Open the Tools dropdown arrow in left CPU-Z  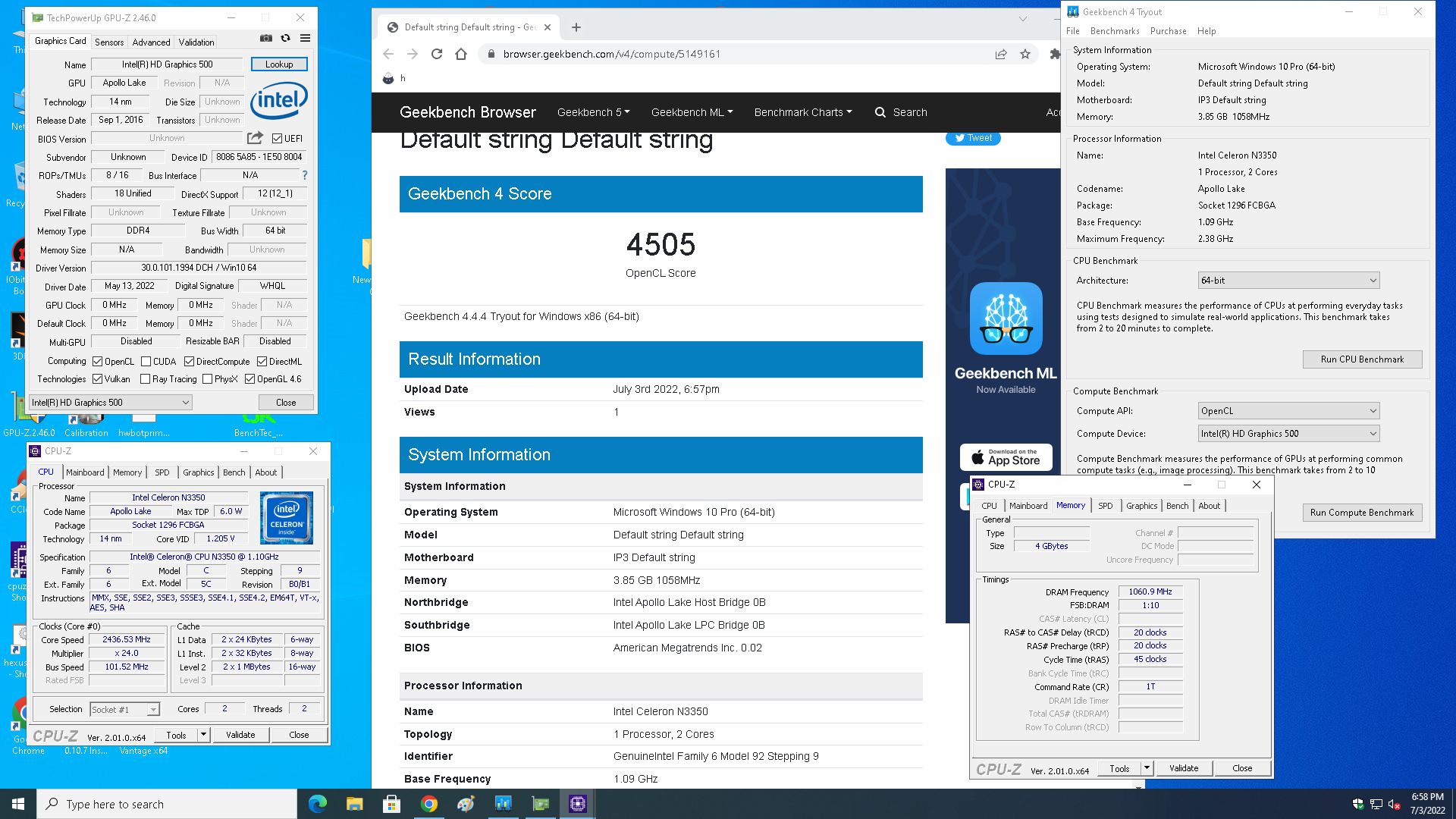203,735
